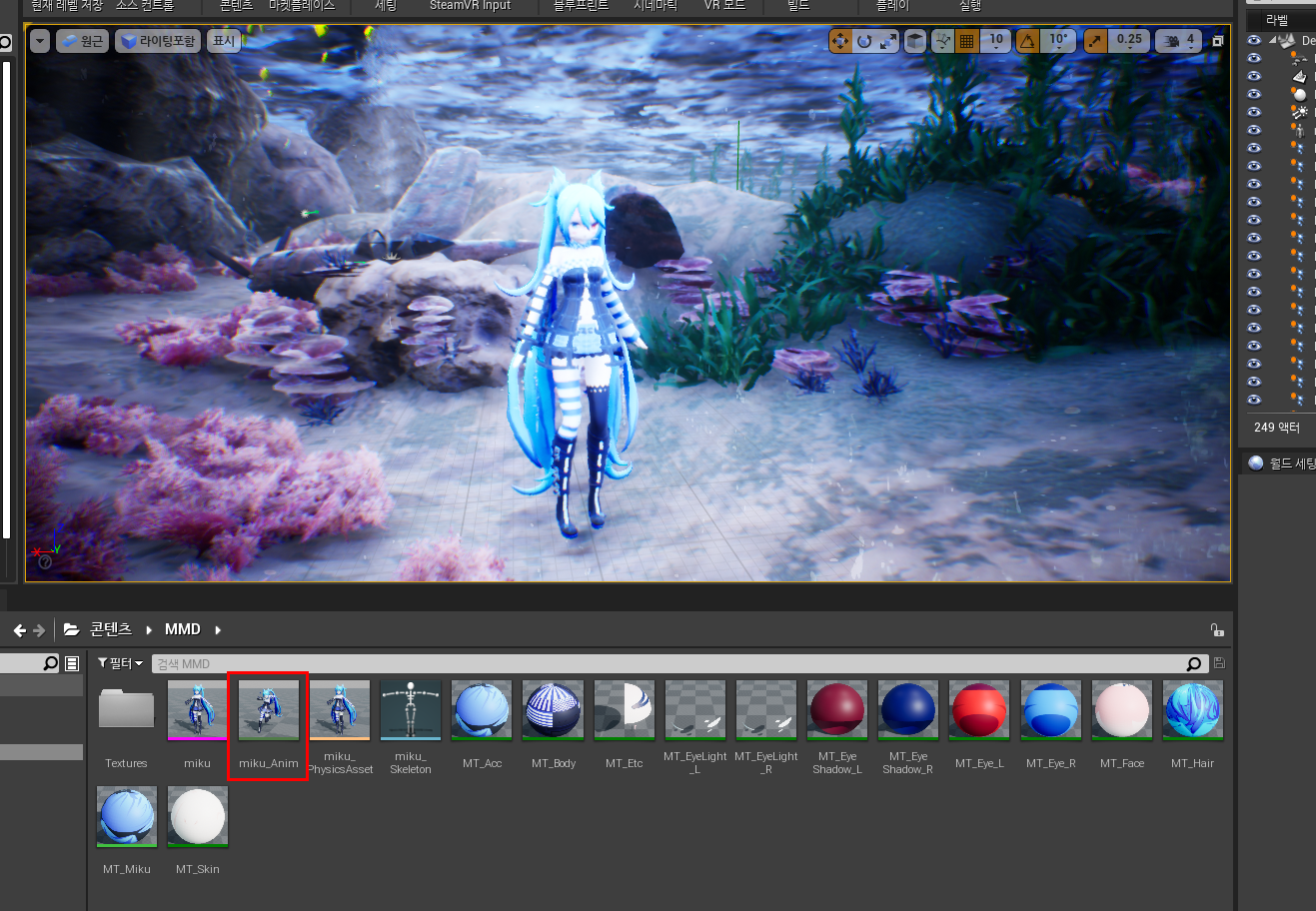Image resolution: width=1316 pixels, height=911 pixels.
Task: Toggle scale snapping in viewport toolbar
Action: click(1095, 41)
